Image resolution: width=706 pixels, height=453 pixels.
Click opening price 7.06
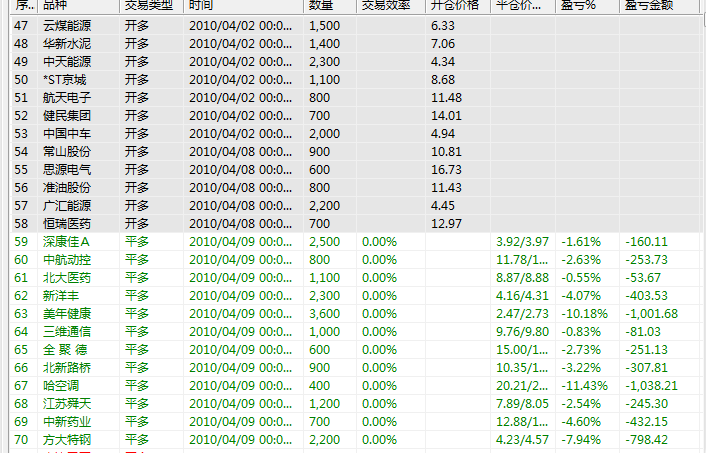point(443,44)
